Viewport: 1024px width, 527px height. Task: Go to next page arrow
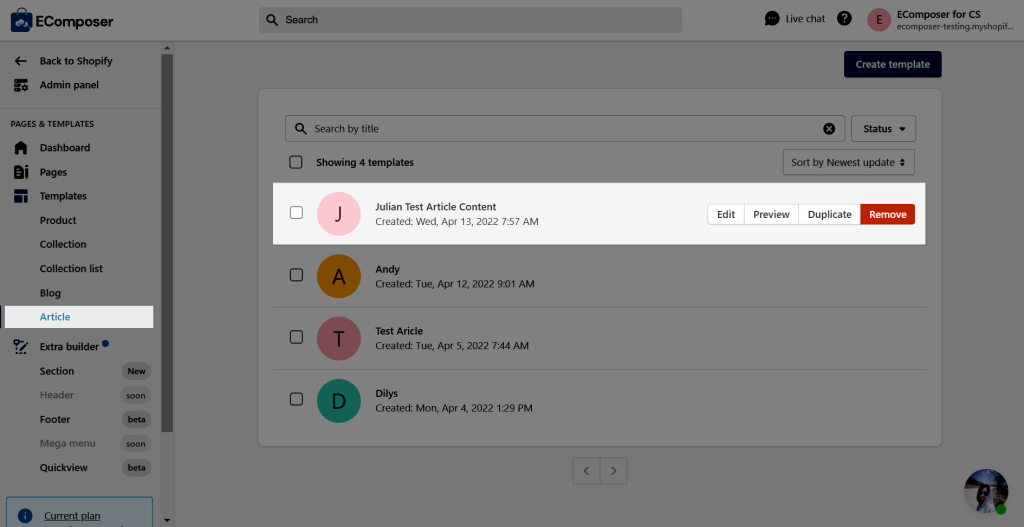[613, 470]
